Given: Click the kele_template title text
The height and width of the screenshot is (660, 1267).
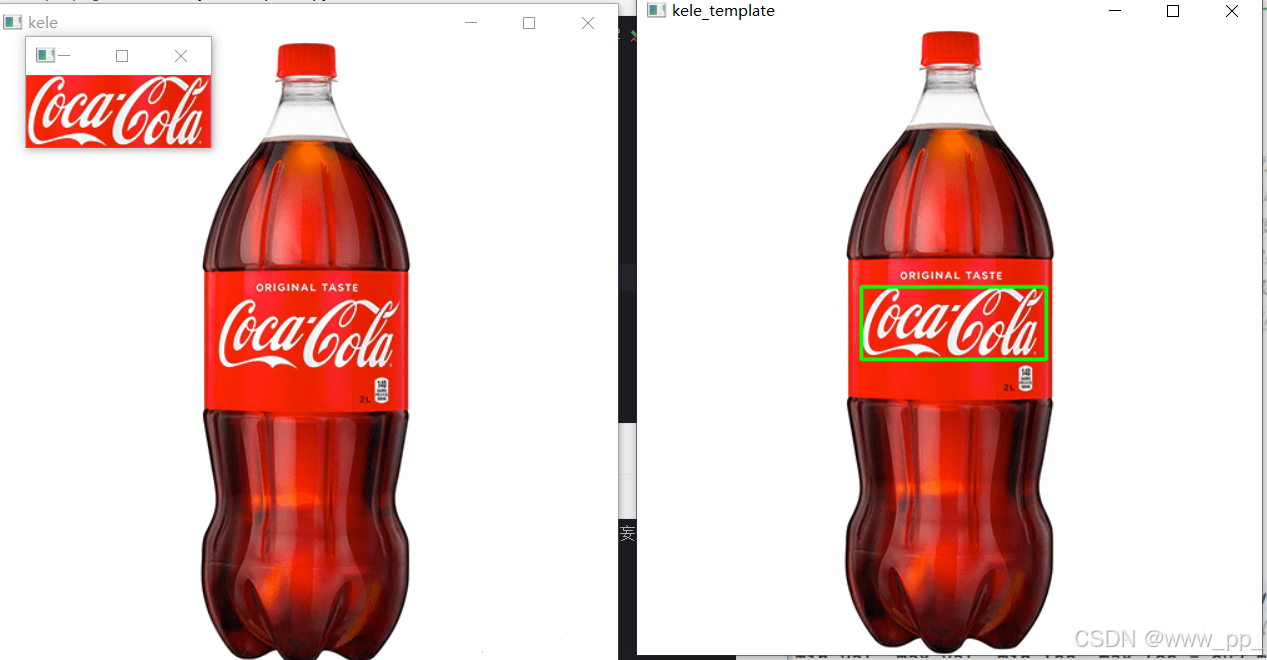Looking at the screenshot, I should pos(723,11).
